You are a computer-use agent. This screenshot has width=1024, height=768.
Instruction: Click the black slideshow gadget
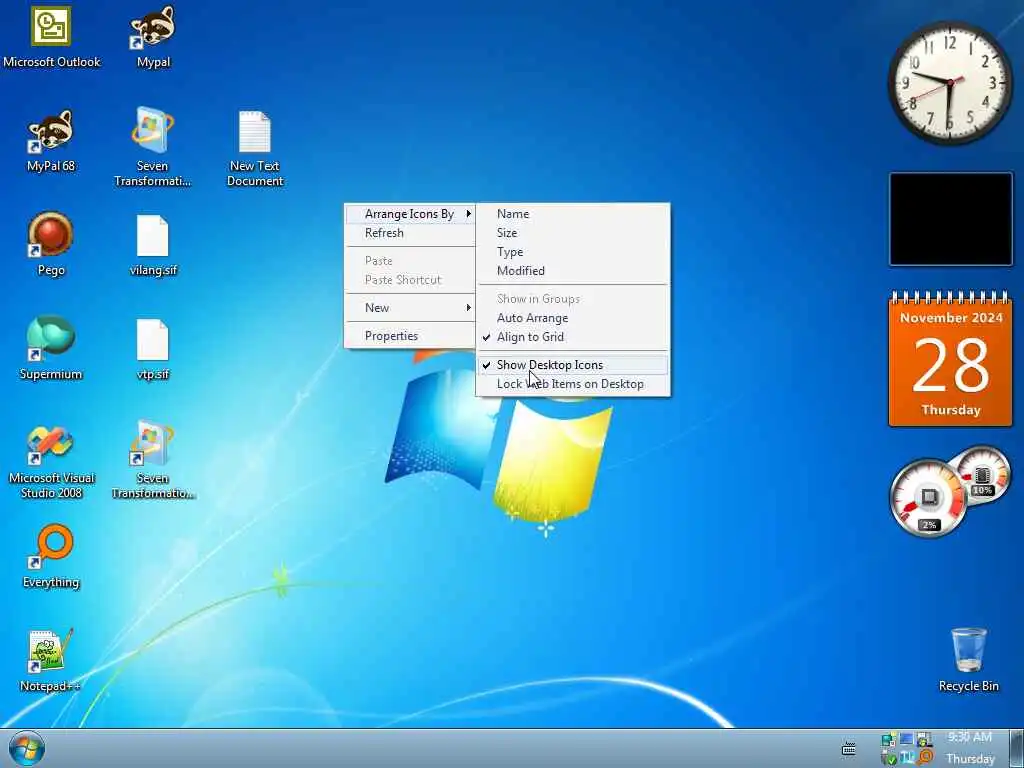coord(951,219)
